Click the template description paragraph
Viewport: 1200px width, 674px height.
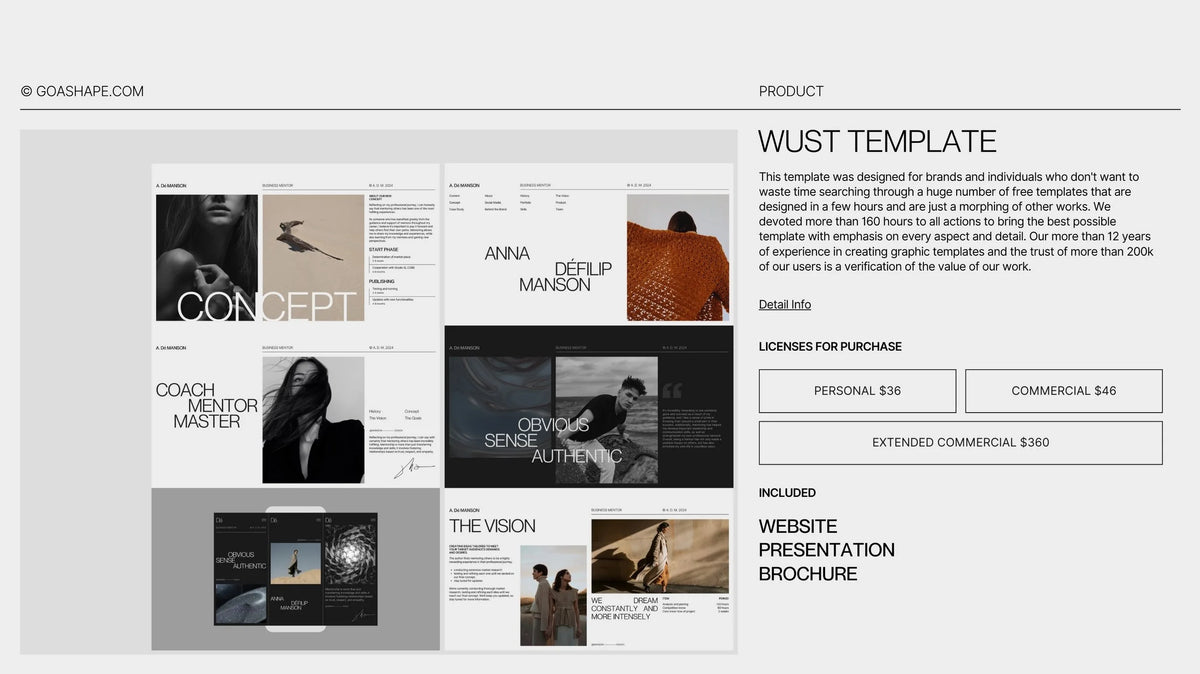957,222
